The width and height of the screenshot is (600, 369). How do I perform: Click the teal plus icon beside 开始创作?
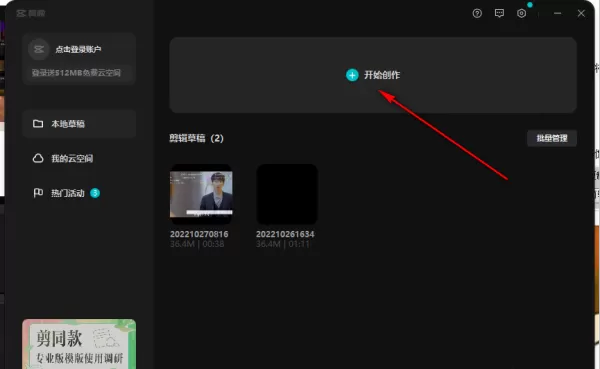[352, 75]
